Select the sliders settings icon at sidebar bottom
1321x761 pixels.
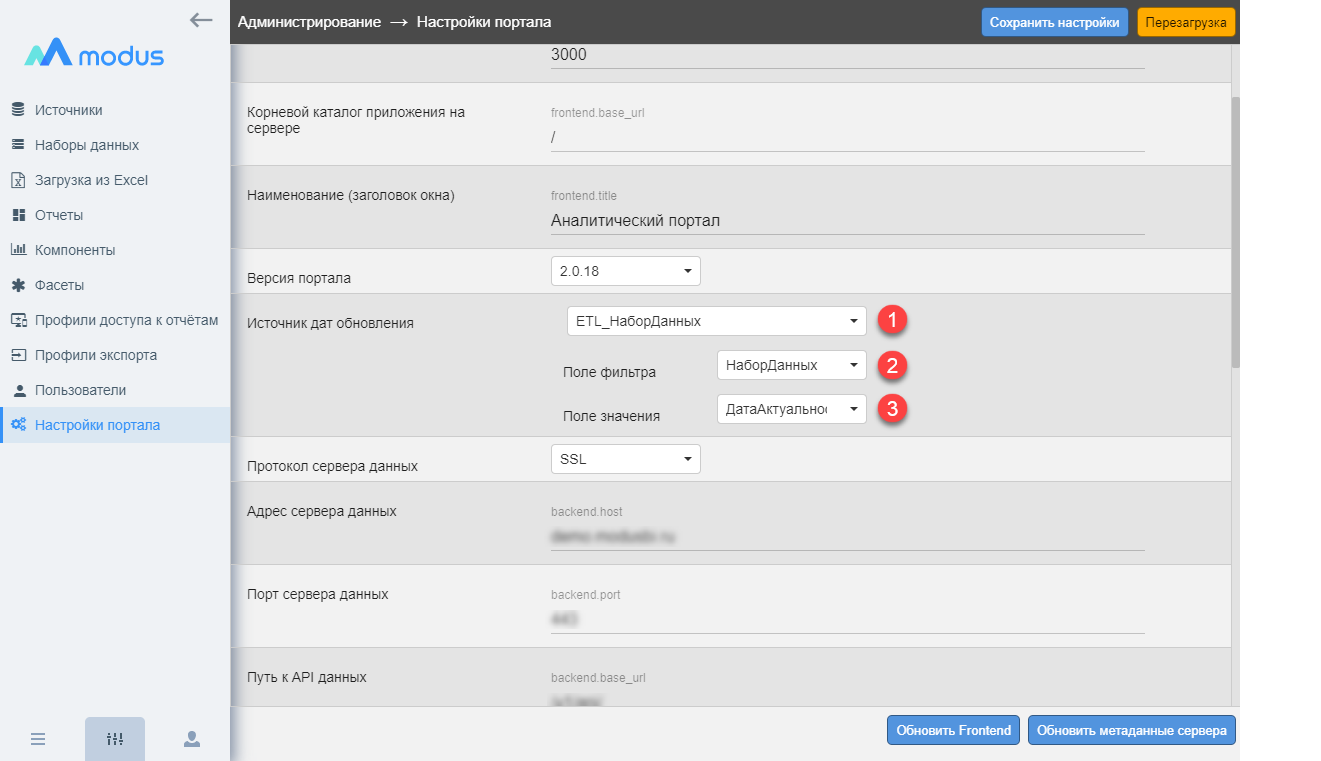click(115, 739)
